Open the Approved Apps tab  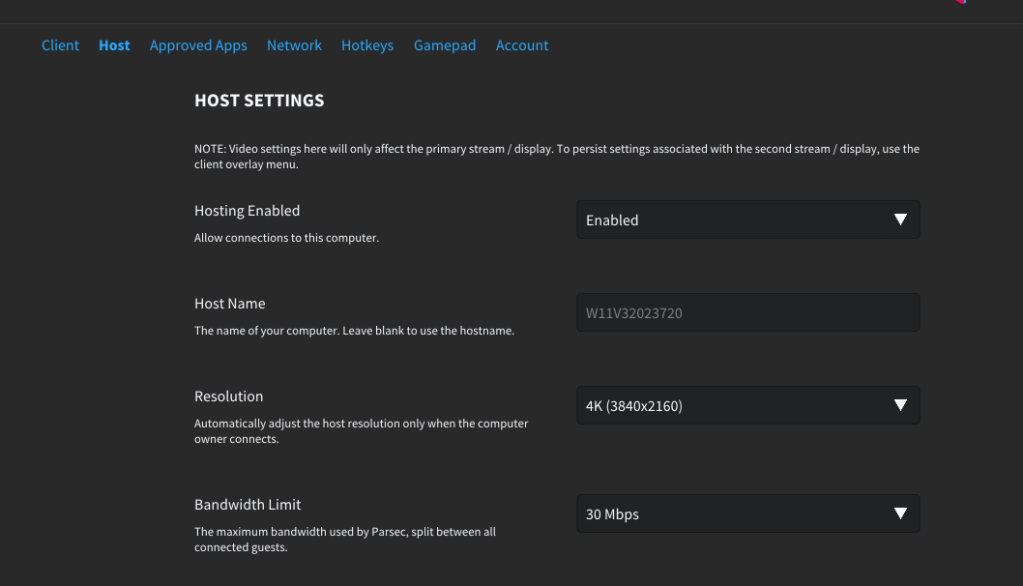coord(198,45)
